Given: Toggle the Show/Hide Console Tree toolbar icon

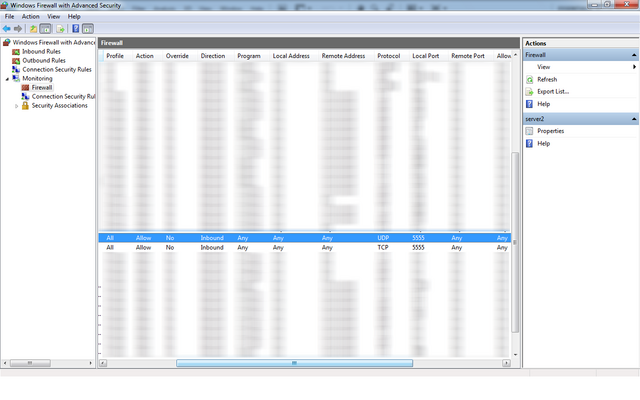Looking at the screenshot, I should 45,29.
